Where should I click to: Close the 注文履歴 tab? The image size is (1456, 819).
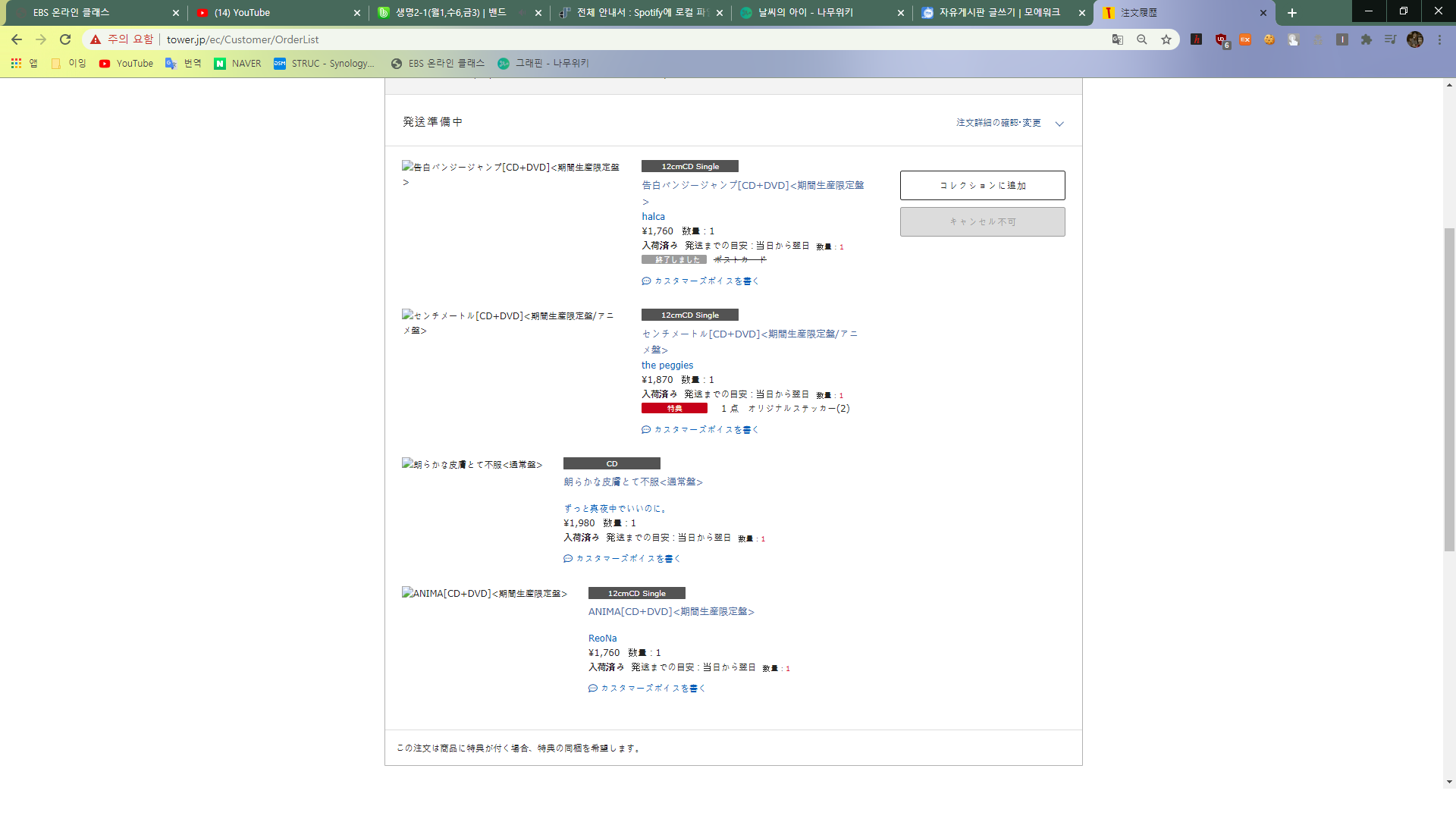tap(1263, 13)
